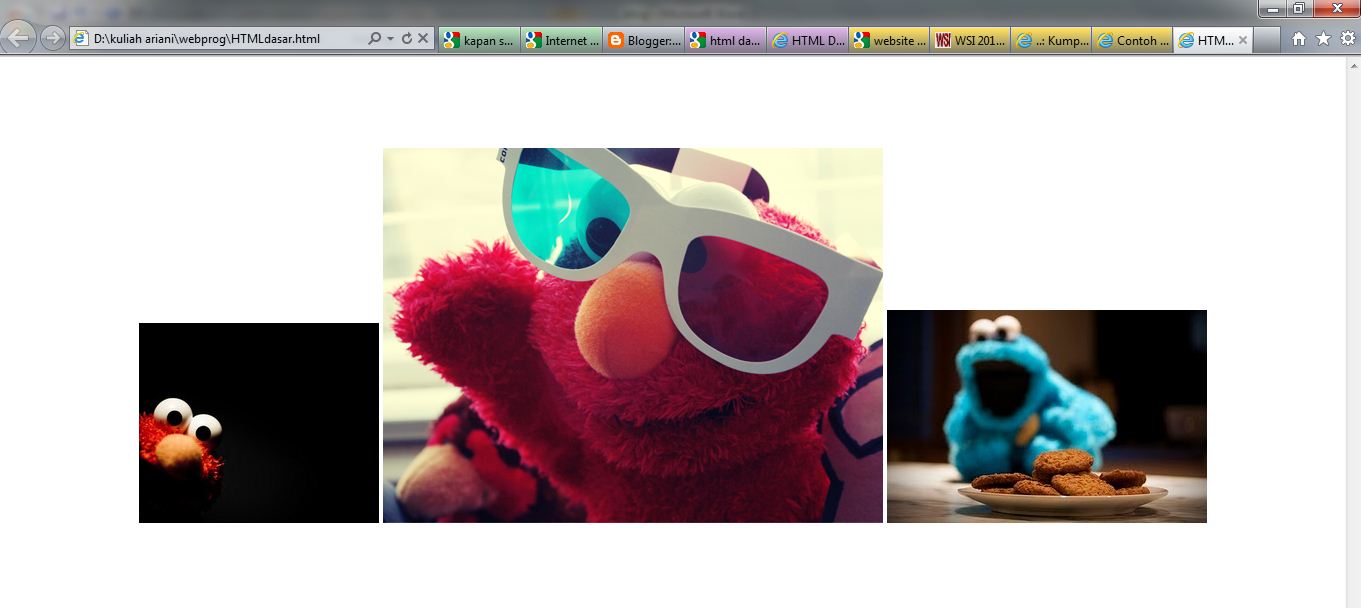Viewport: 1361px width, 608px height.
Task: Switch to the '..: Kump...' tab
Action: tap(1051, 40)
